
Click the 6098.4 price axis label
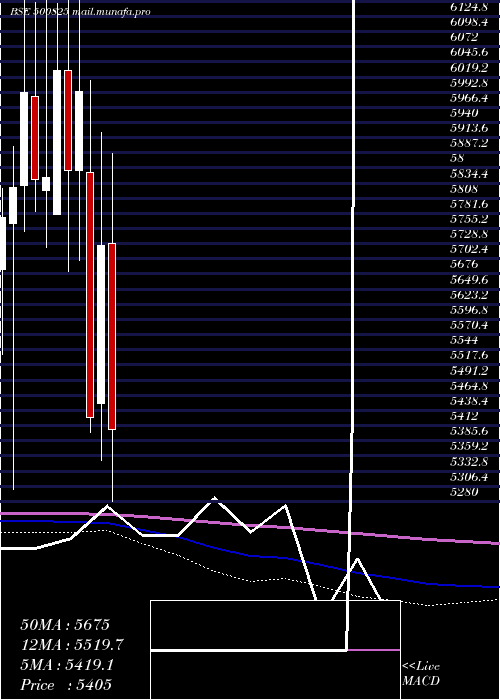coord(469,22)
